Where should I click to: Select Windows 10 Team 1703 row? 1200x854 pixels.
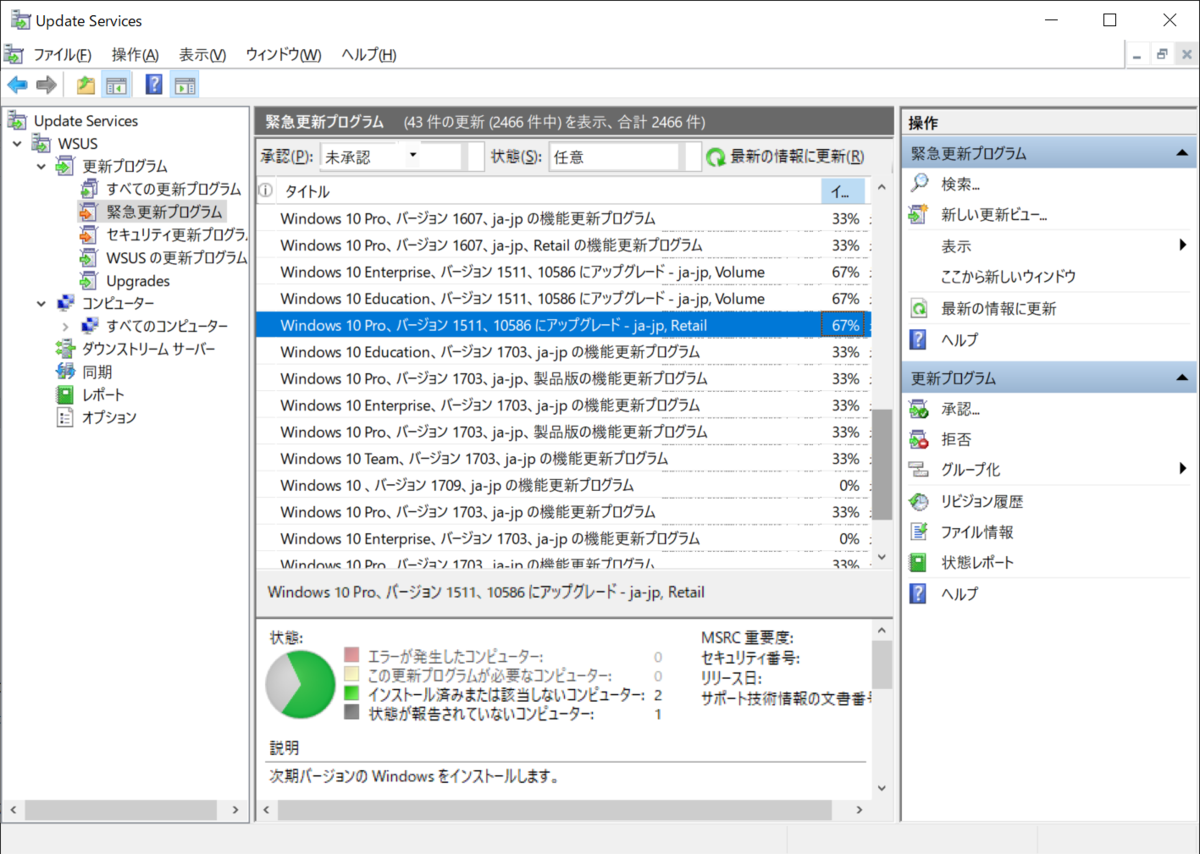(x=564, y=459)
